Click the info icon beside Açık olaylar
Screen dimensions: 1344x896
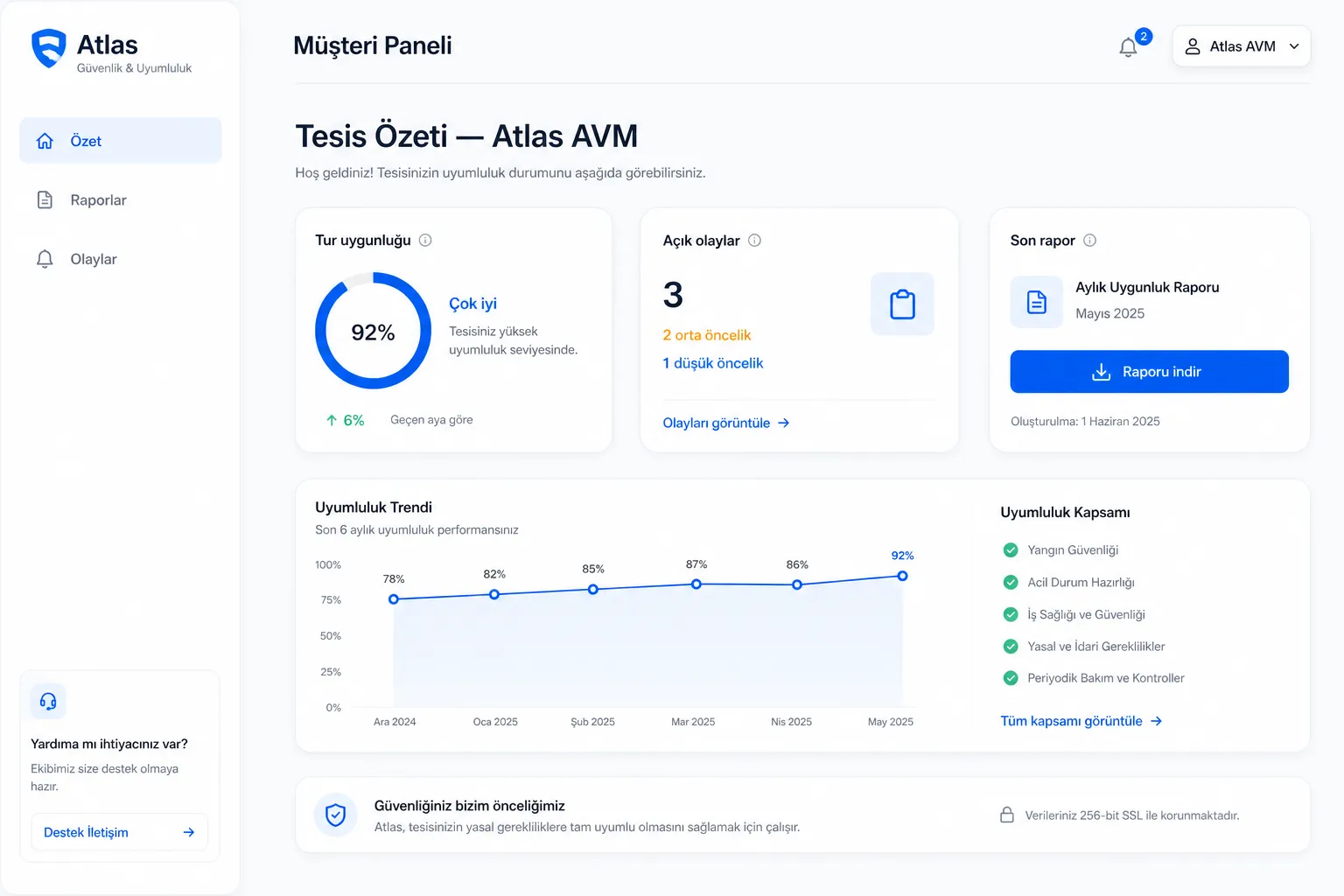pos(754,240)
